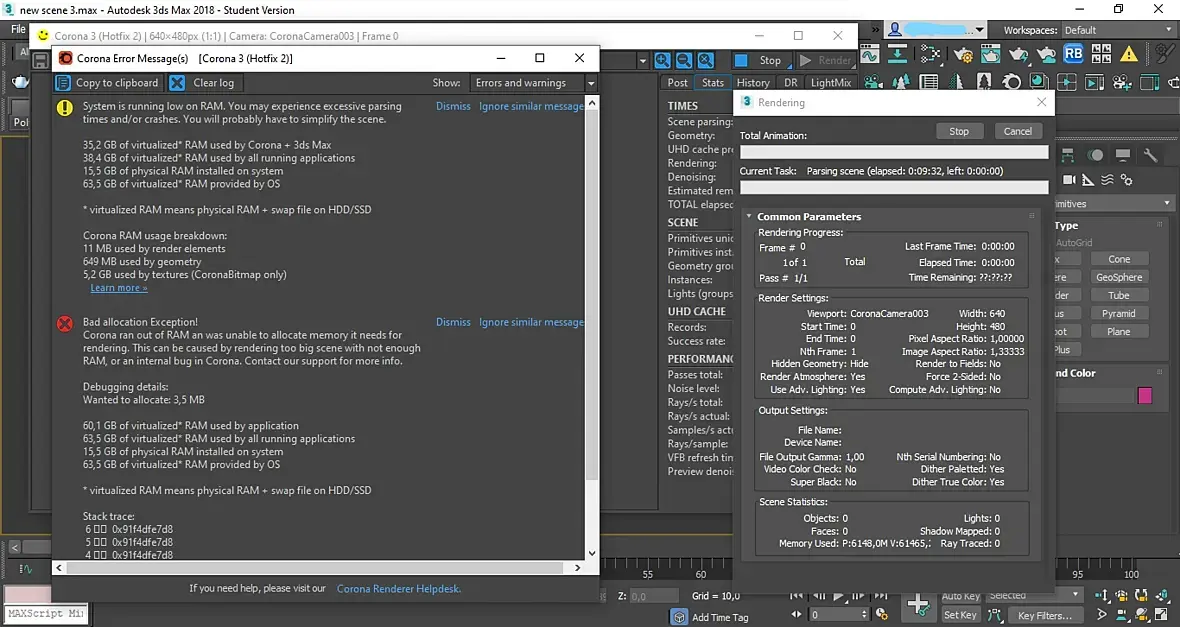Click the yellow warning triangle icon
The width and height of the screenshot is (1180, 627).
click(x=1129, y=54)
